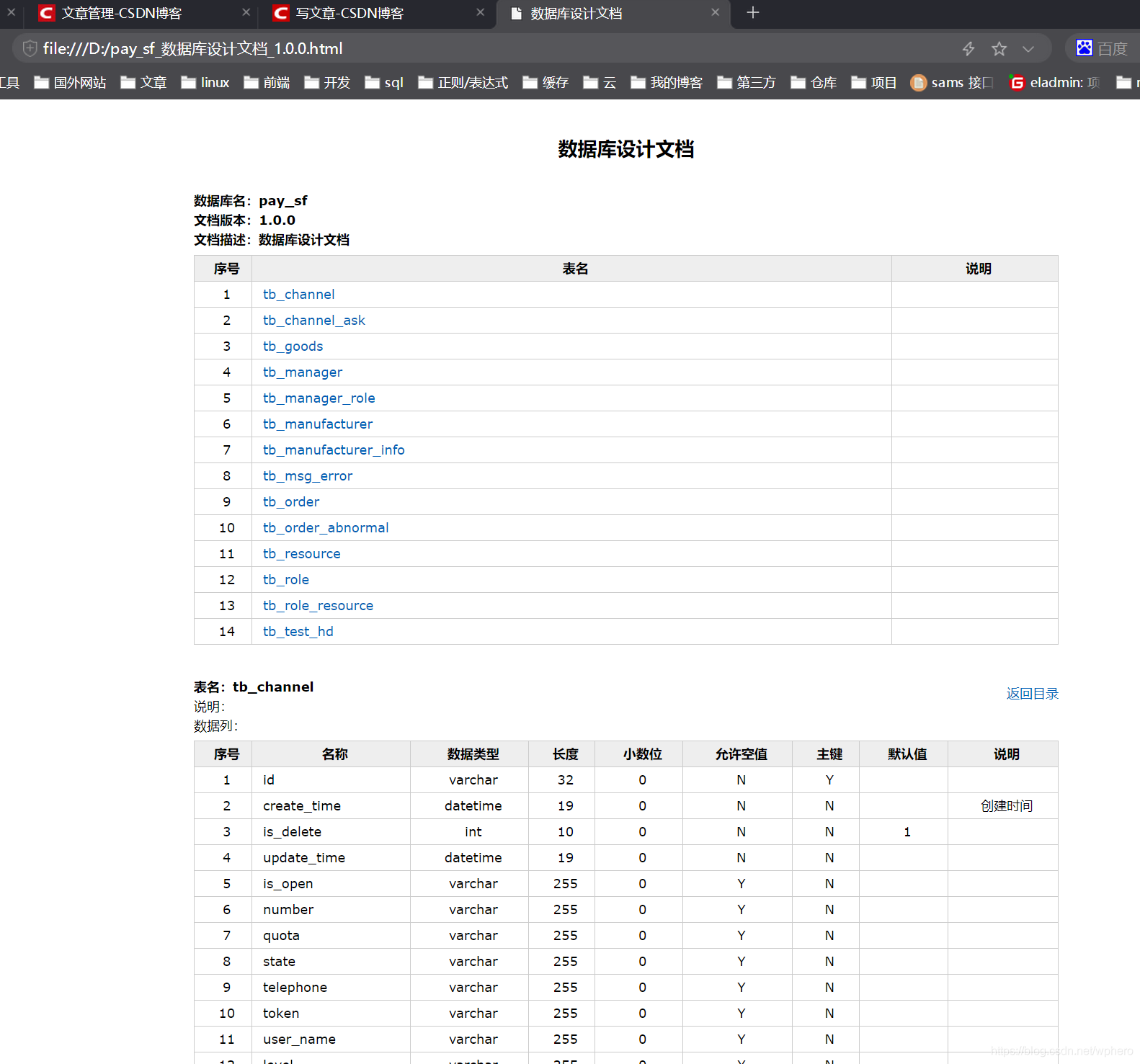The image size is (1140, 1064).
Task: Open the tb_order_abnormal table link
Action: point(326,528)
